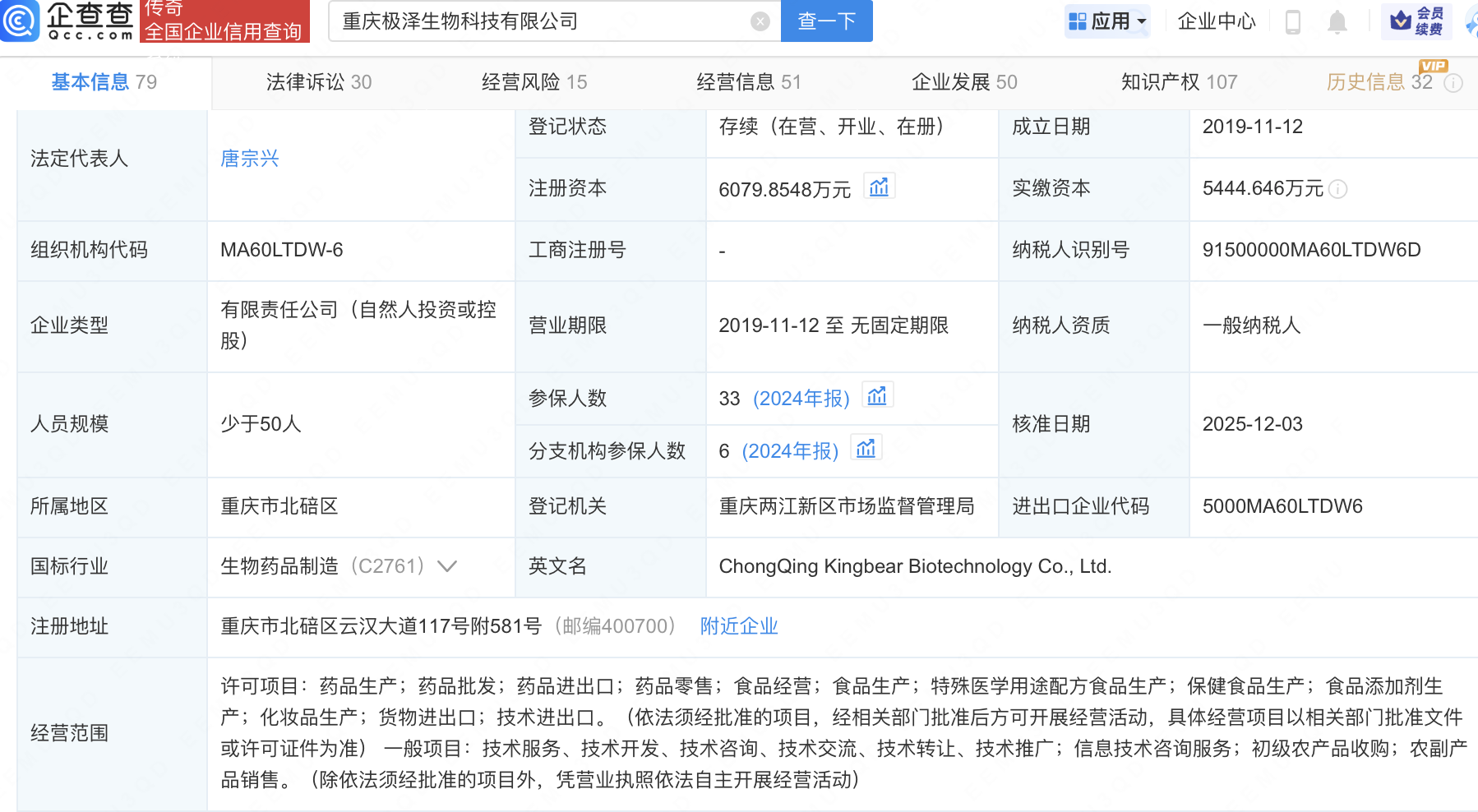
Task: Switch to the 知识产权 tab
Action: pyautogui.click(x=1178, y=82)
